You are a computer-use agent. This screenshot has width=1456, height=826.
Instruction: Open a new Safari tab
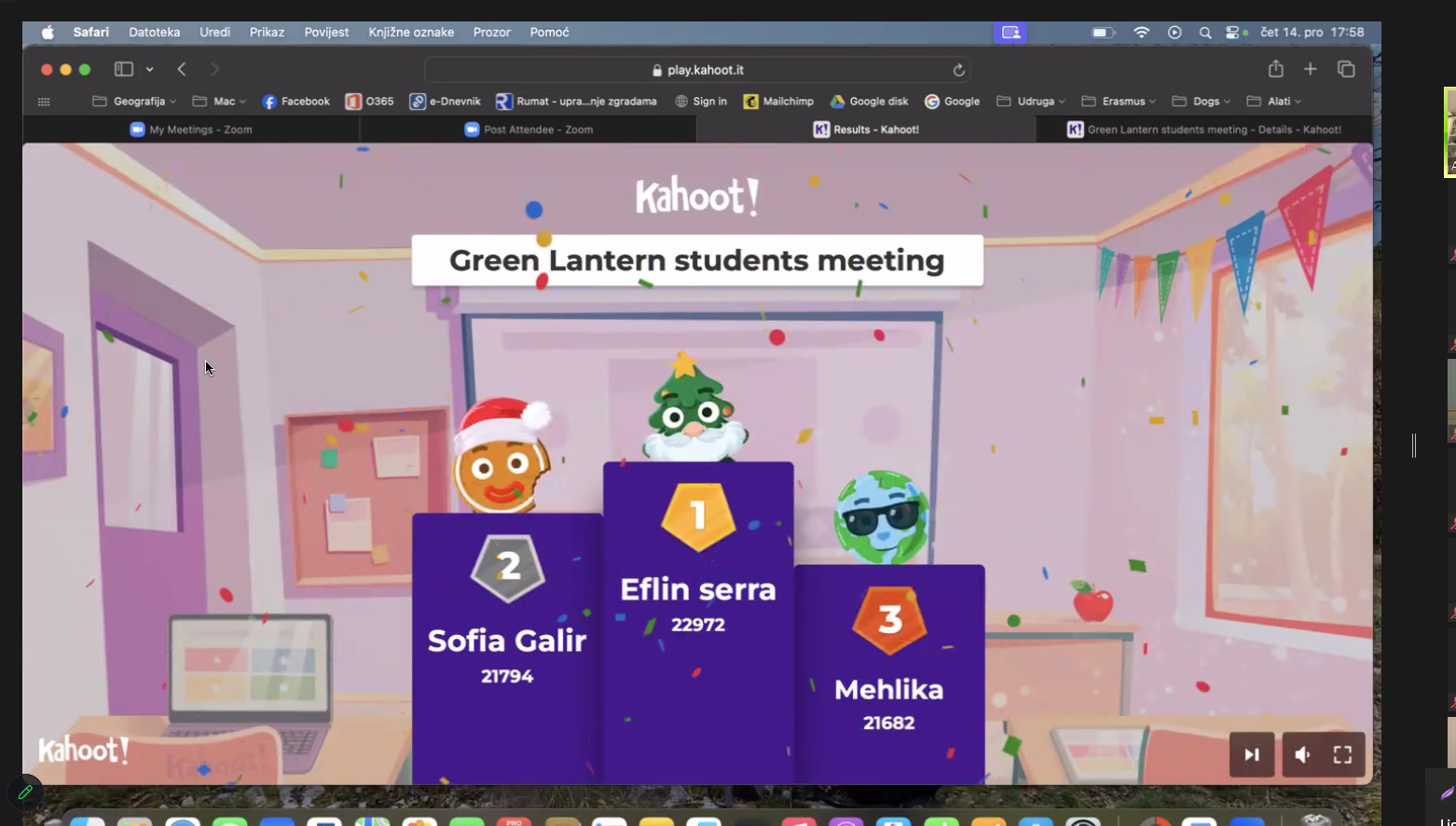pyautogui.click(x=1311, y=69)
